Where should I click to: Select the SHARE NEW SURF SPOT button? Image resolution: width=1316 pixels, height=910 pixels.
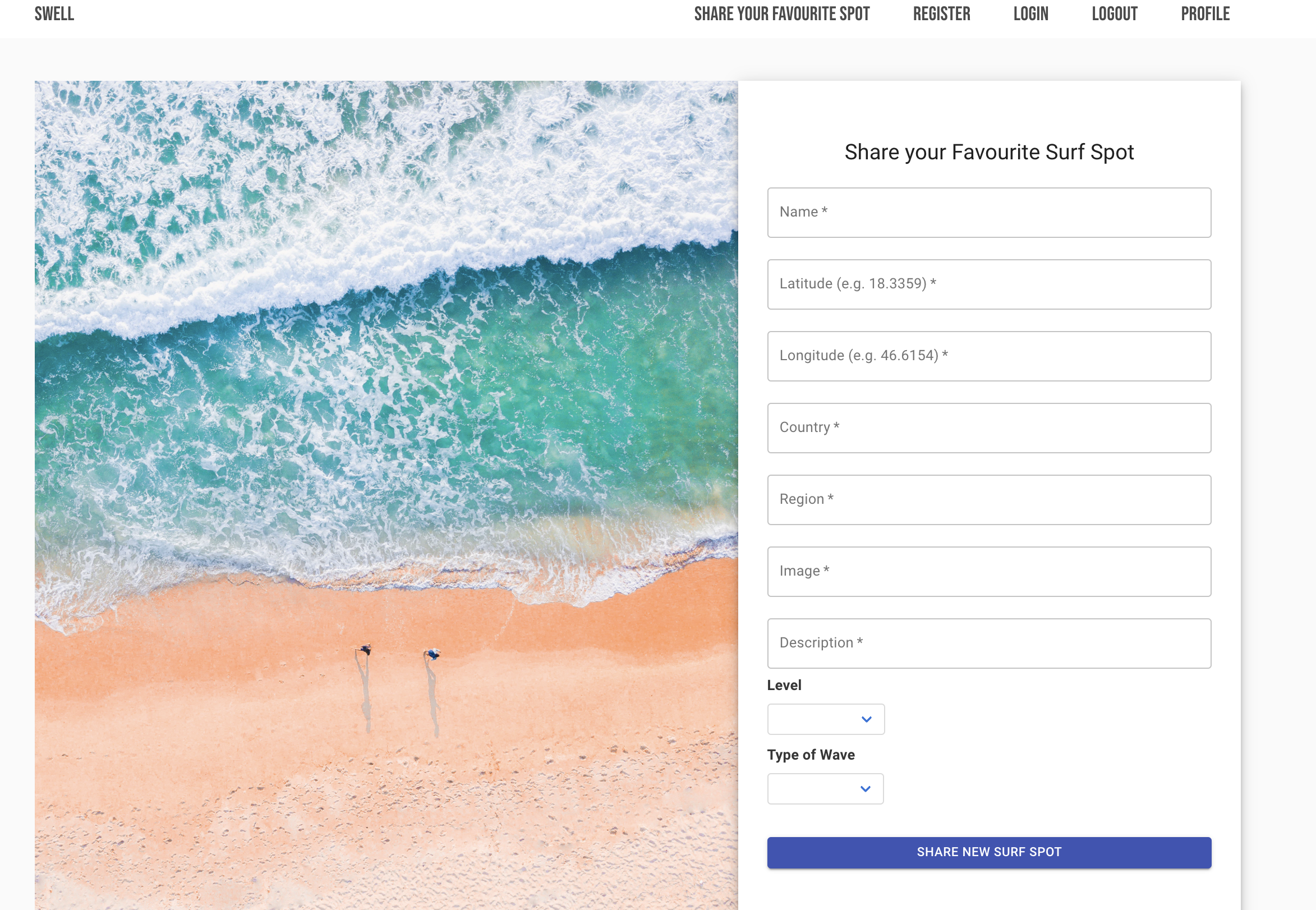coord(989,852)
